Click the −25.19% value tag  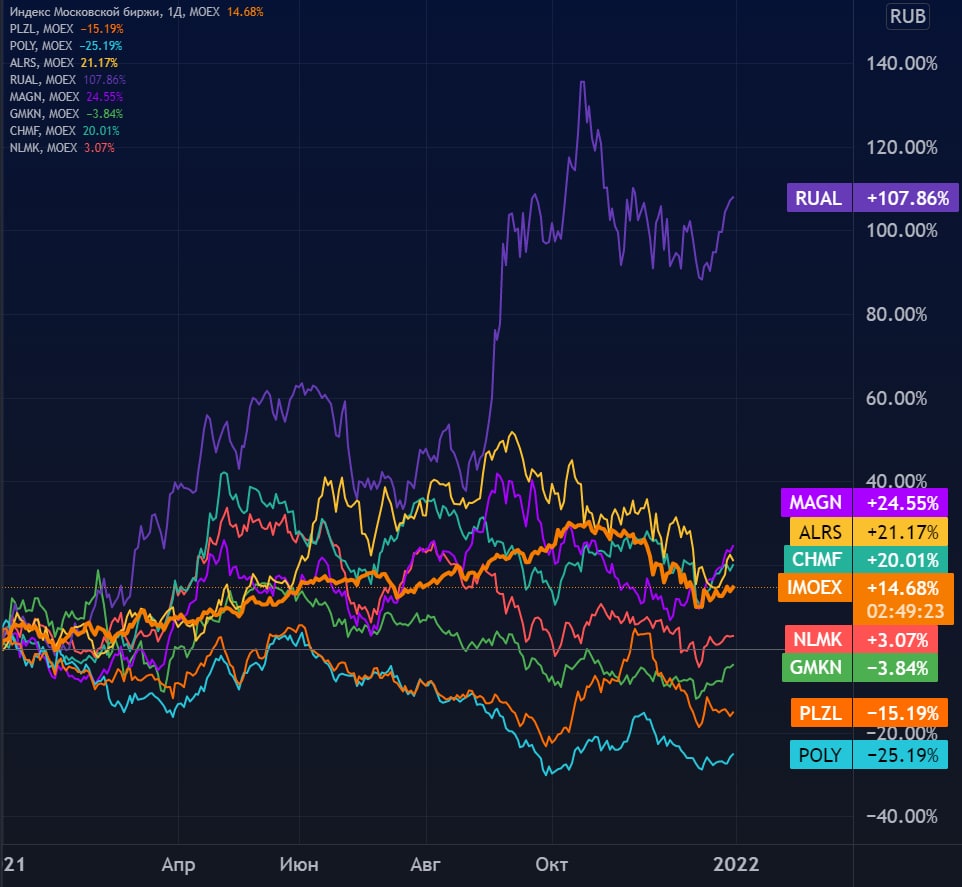901,755
